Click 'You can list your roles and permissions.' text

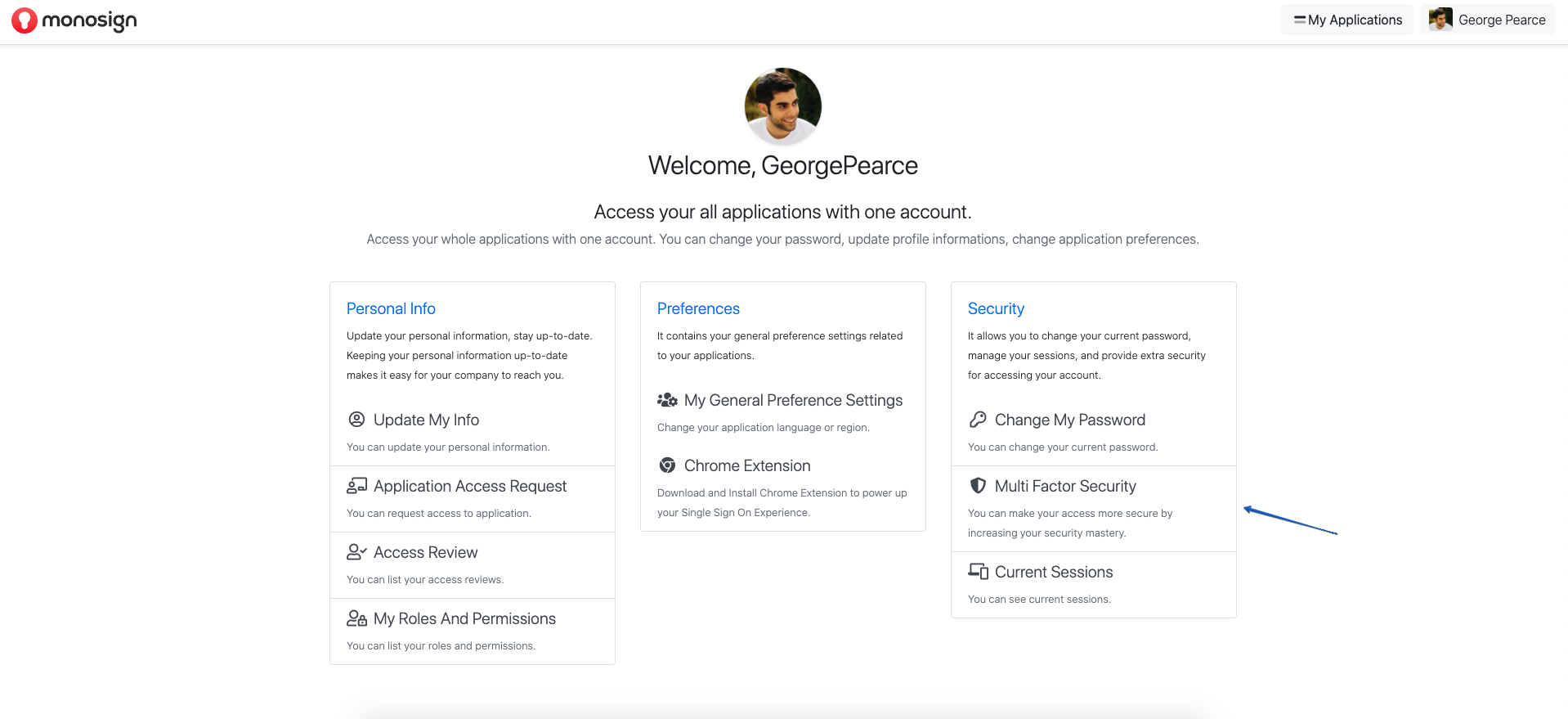(x=441, y=646)
